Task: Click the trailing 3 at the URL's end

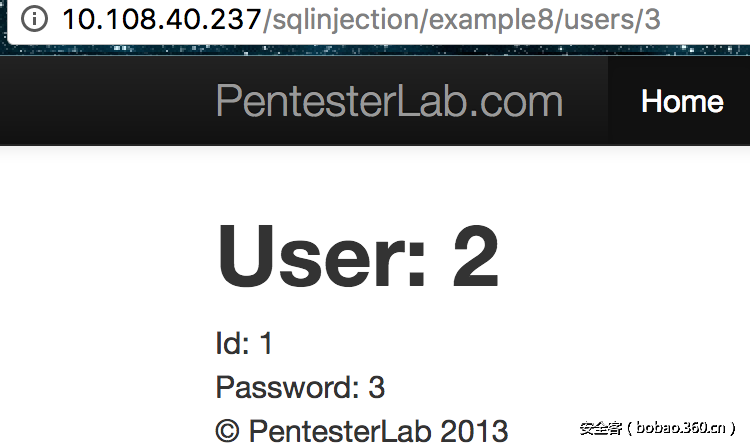Action: tap(652, 19)
